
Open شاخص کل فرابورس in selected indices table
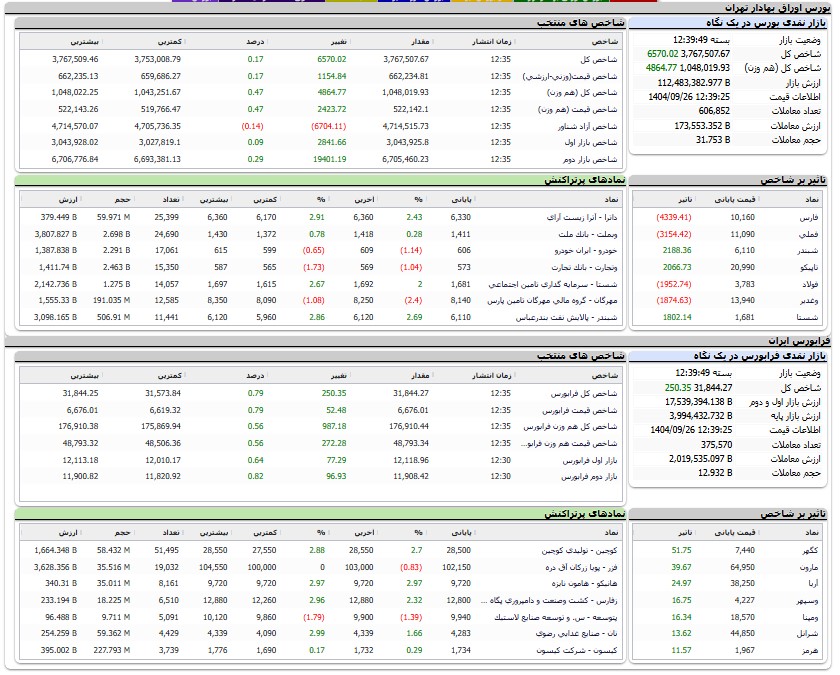(x=590, y=393)
